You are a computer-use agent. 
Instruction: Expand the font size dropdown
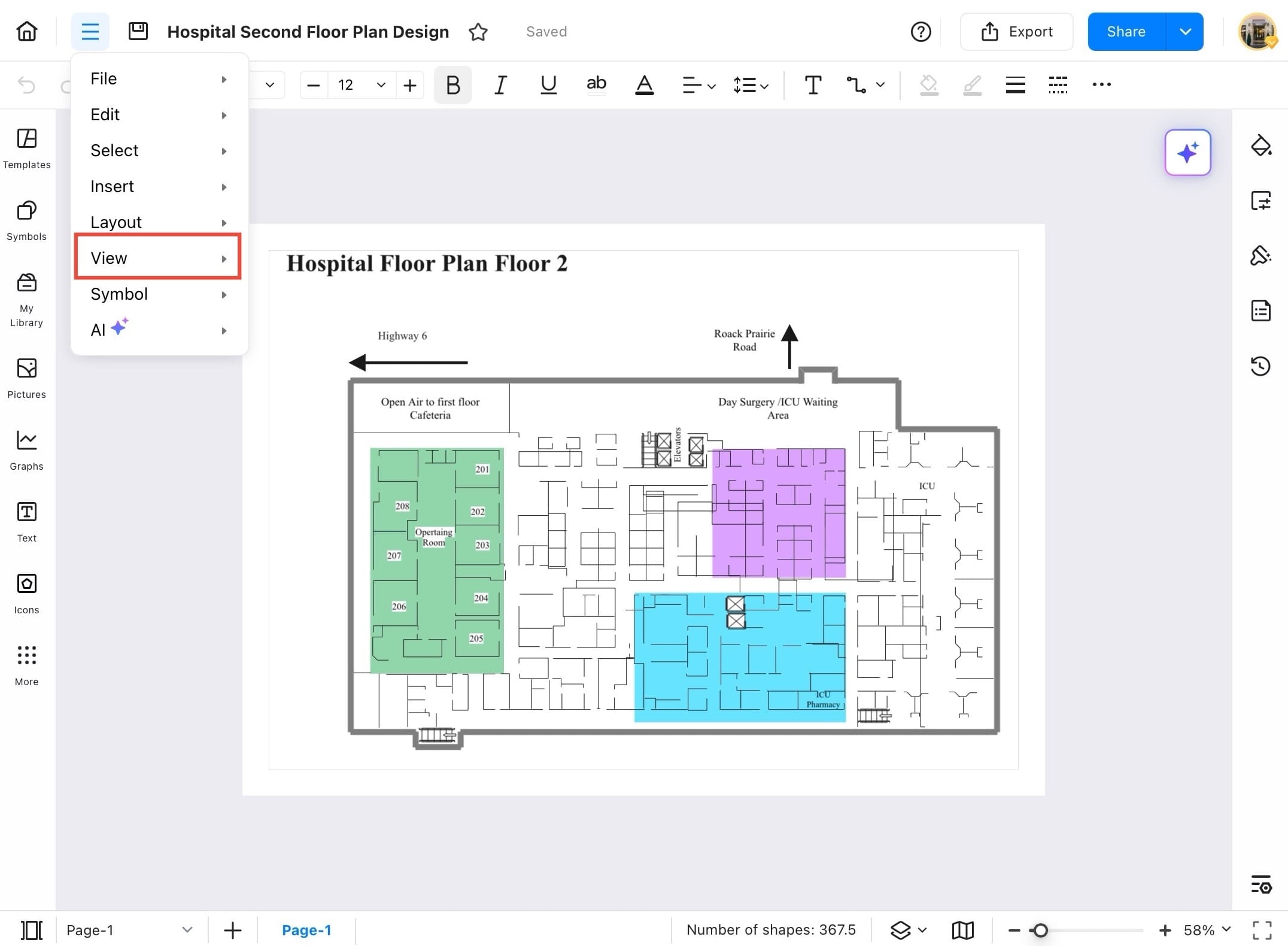(381, 85)
